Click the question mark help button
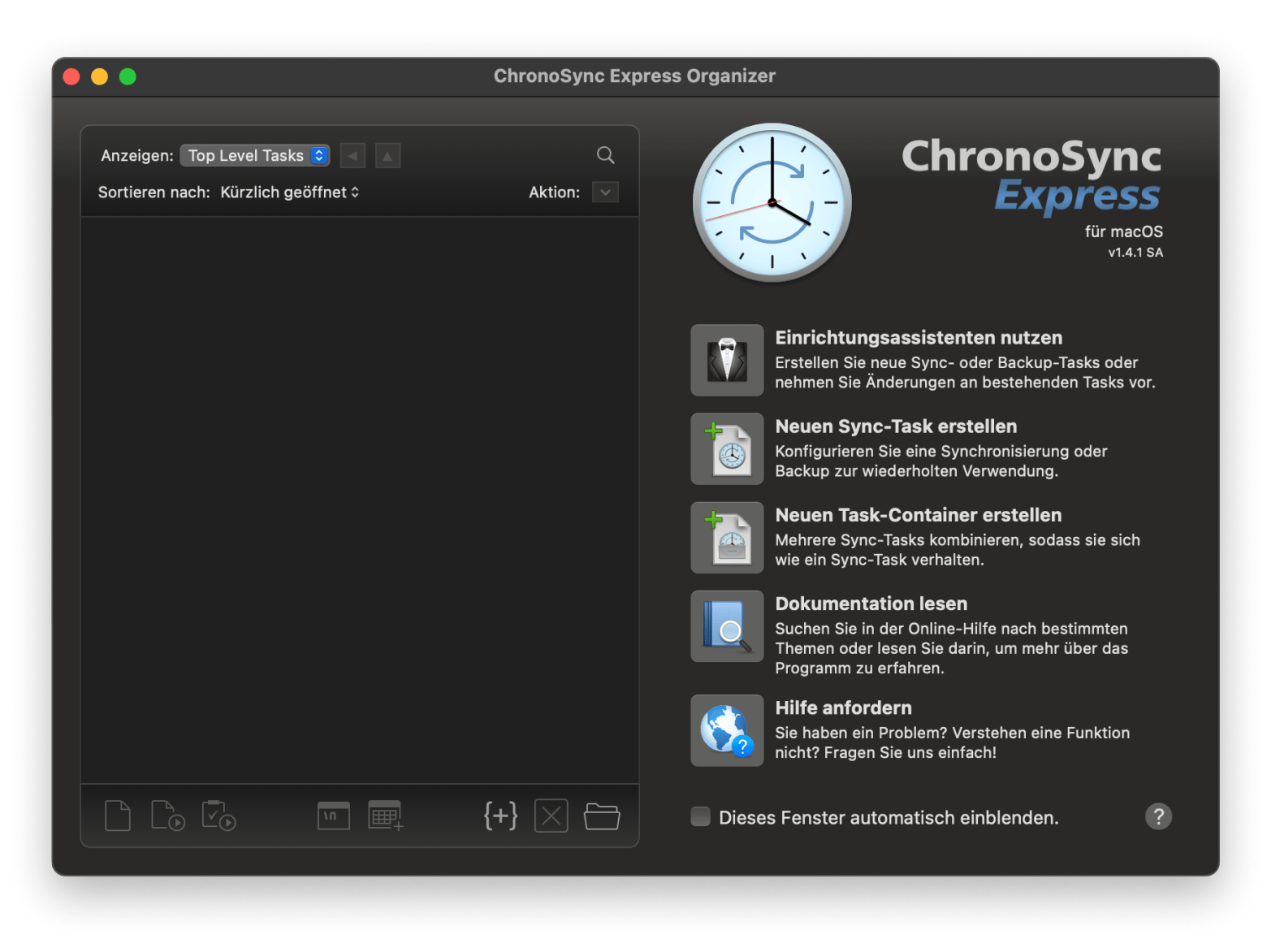The image size is (1267, 952). [1159, 816]
